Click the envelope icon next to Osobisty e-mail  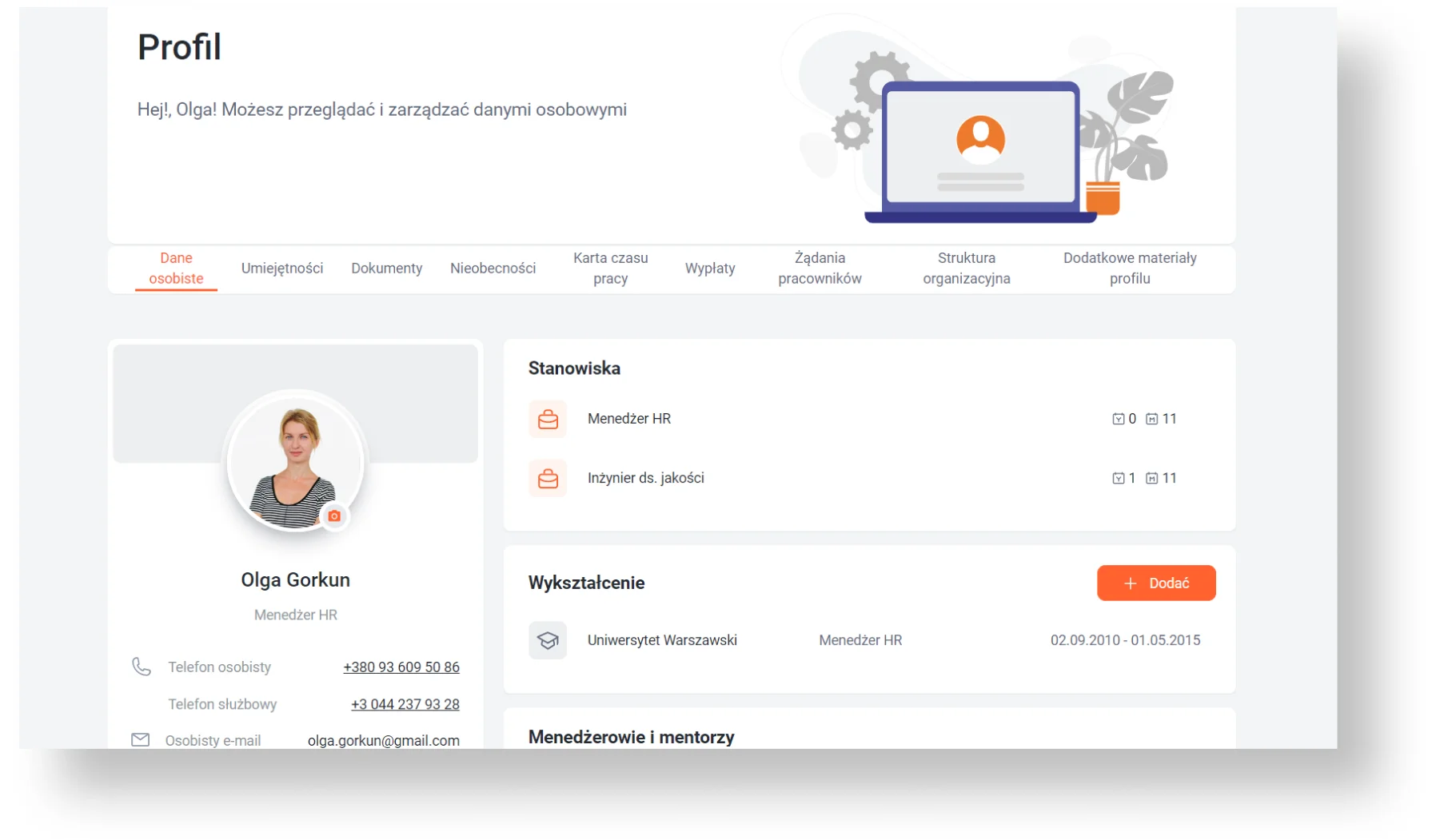[x=141, y=740]
